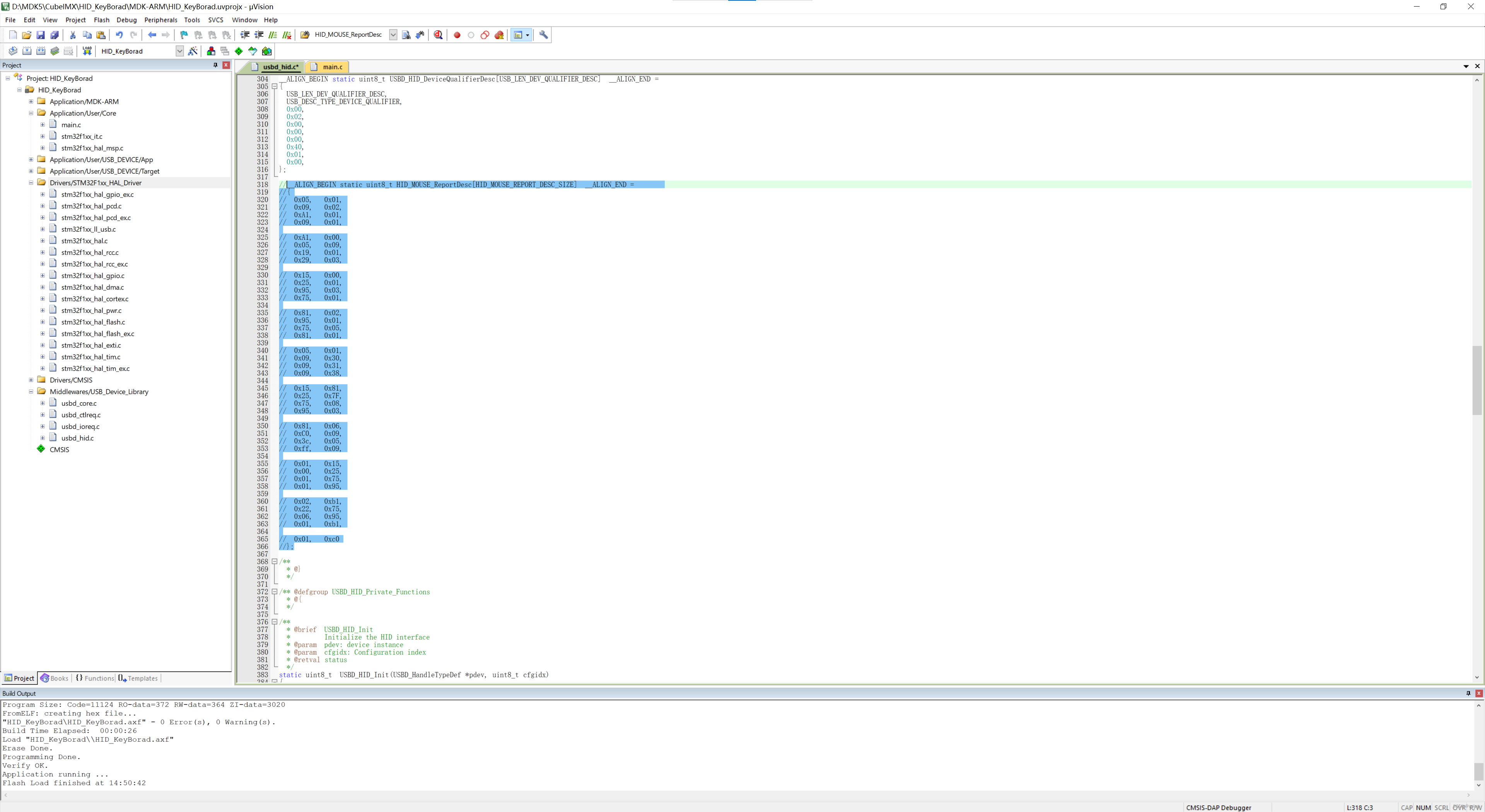Collapse the Application/User/Core folder
The height and width of the screenshot is (812, 1485).
(31, 113)
